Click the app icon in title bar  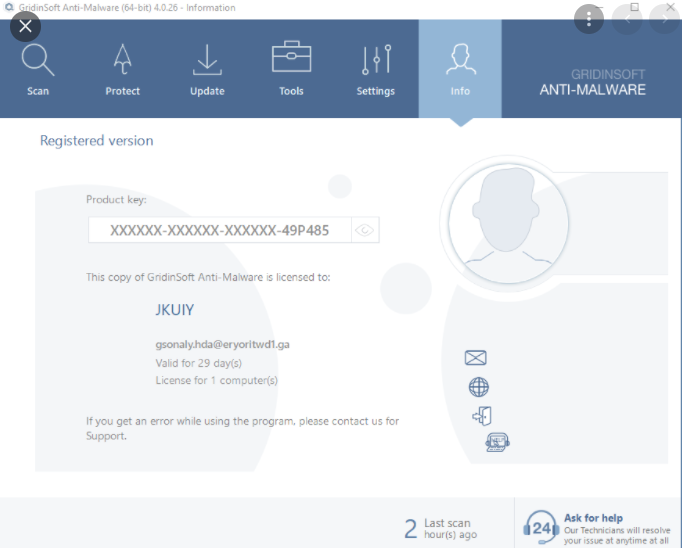coord(9,7)
